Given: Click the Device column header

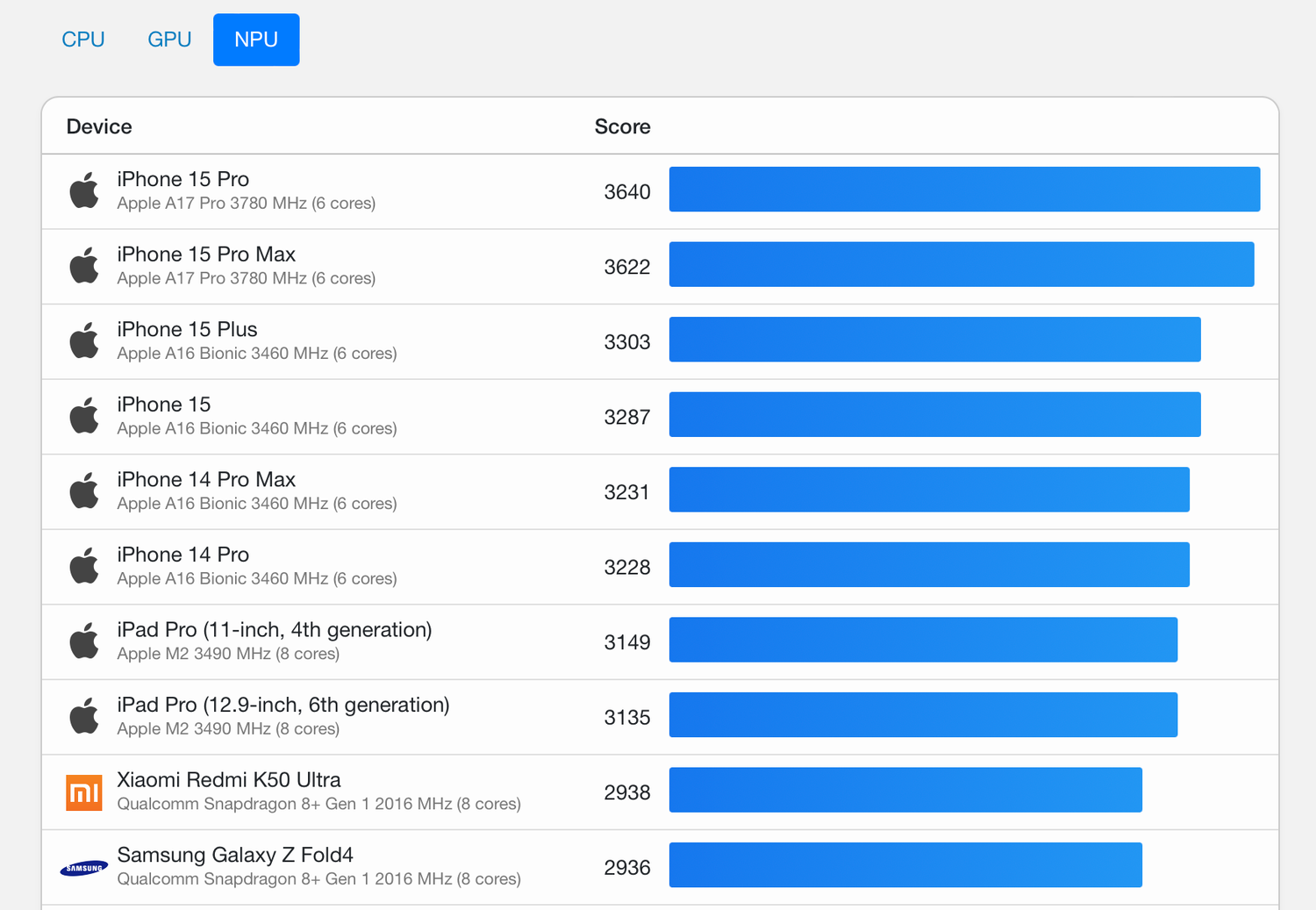Looking at the screenshot, I should point(99,126).
